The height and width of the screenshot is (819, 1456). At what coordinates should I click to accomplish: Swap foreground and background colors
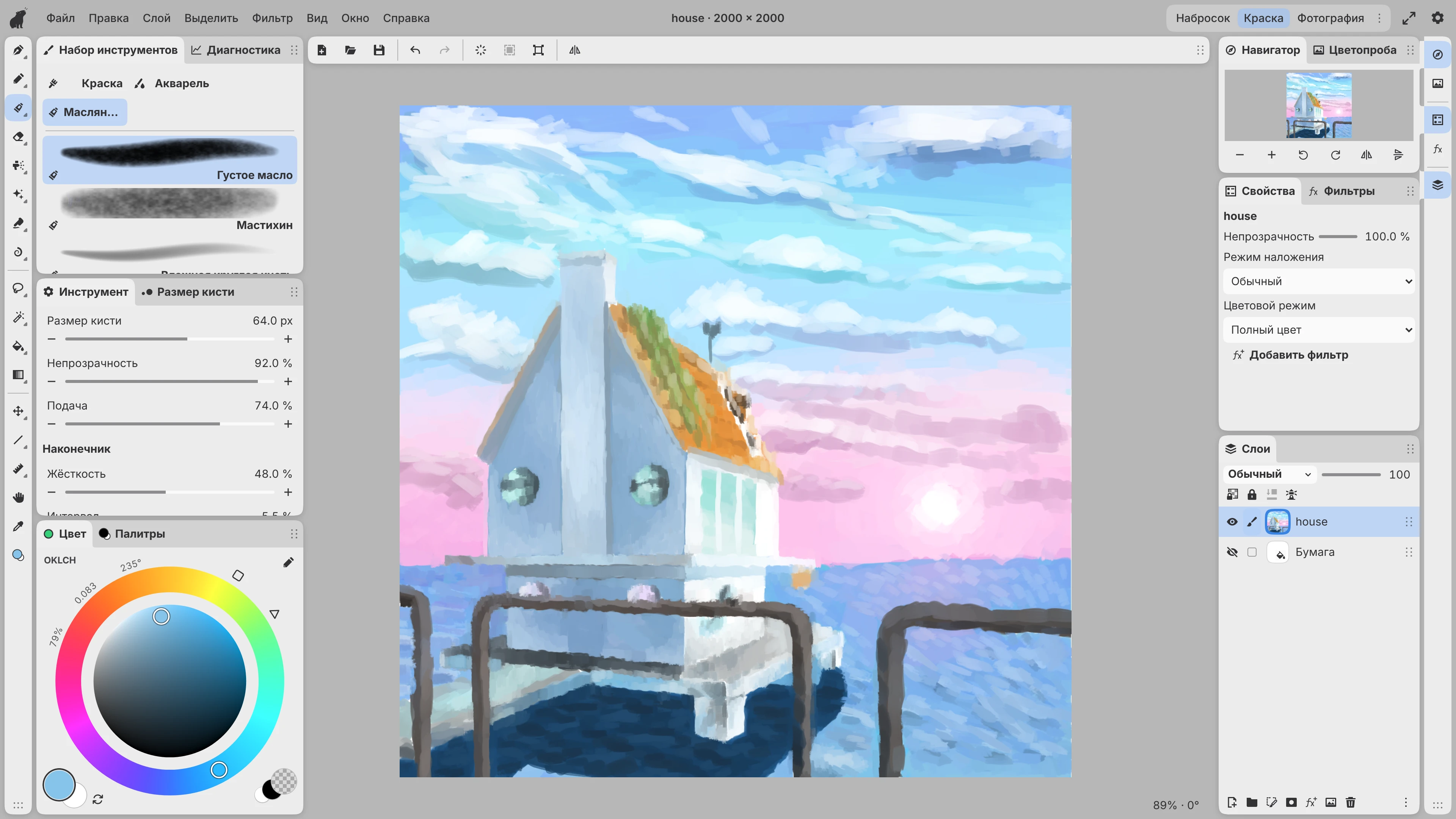click(98, 799)
